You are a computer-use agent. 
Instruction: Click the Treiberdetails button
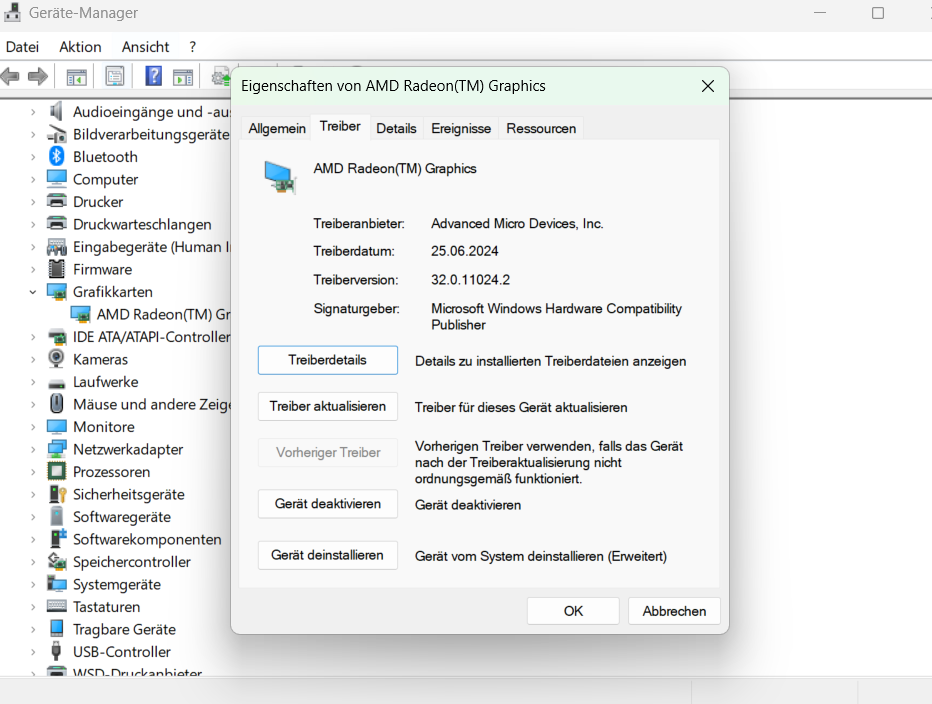click(x=328, y=360)
